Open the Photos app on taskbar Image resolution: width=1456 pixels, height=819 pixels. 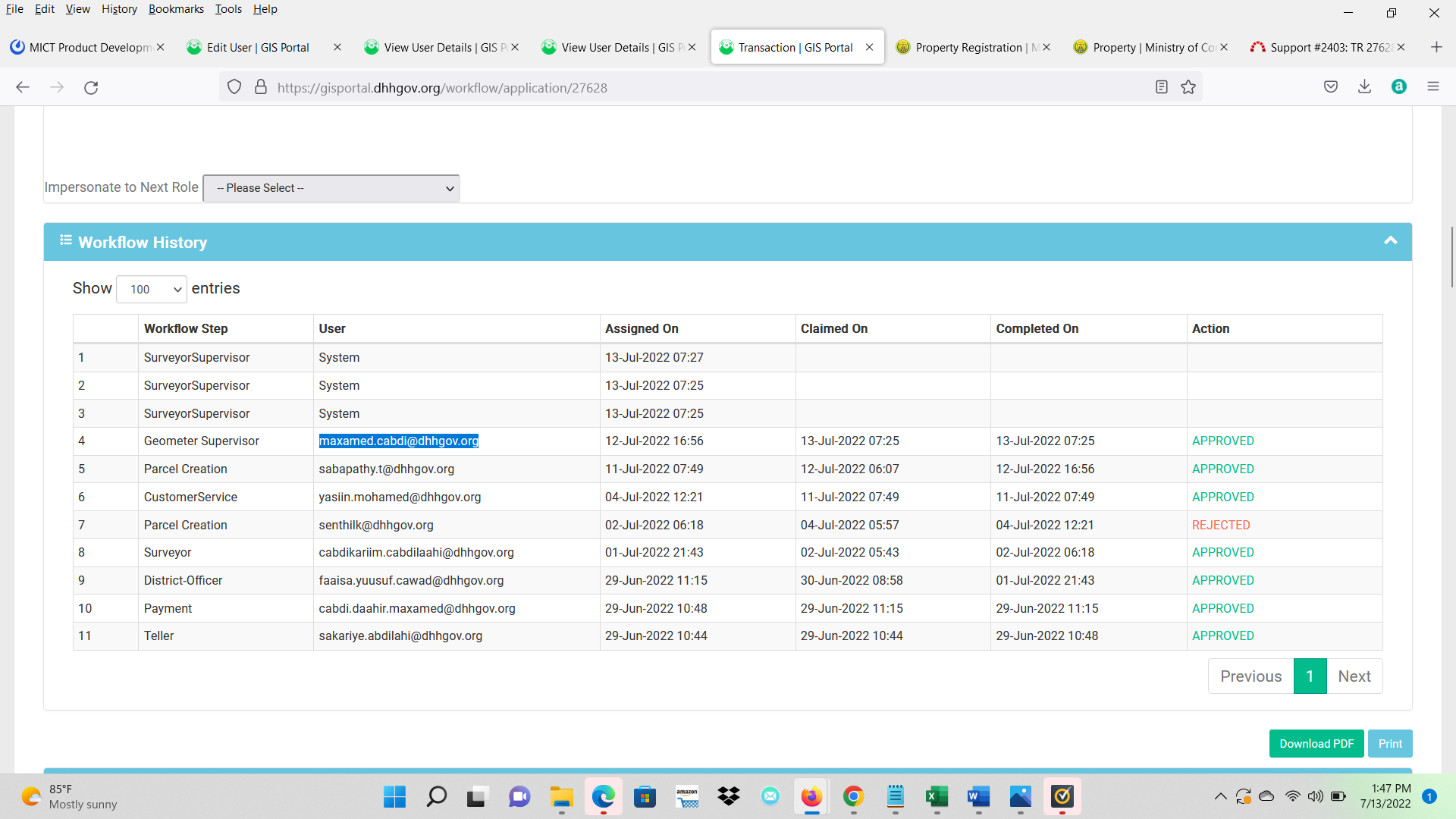1020,796
